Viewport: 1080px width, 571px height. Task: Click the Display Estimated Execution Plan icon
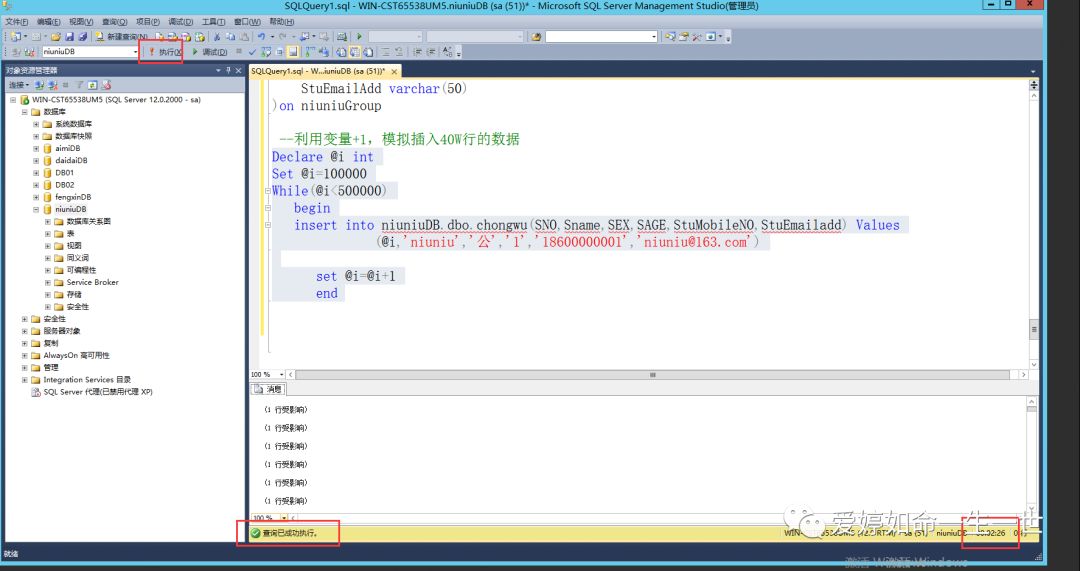pos(265,52)
